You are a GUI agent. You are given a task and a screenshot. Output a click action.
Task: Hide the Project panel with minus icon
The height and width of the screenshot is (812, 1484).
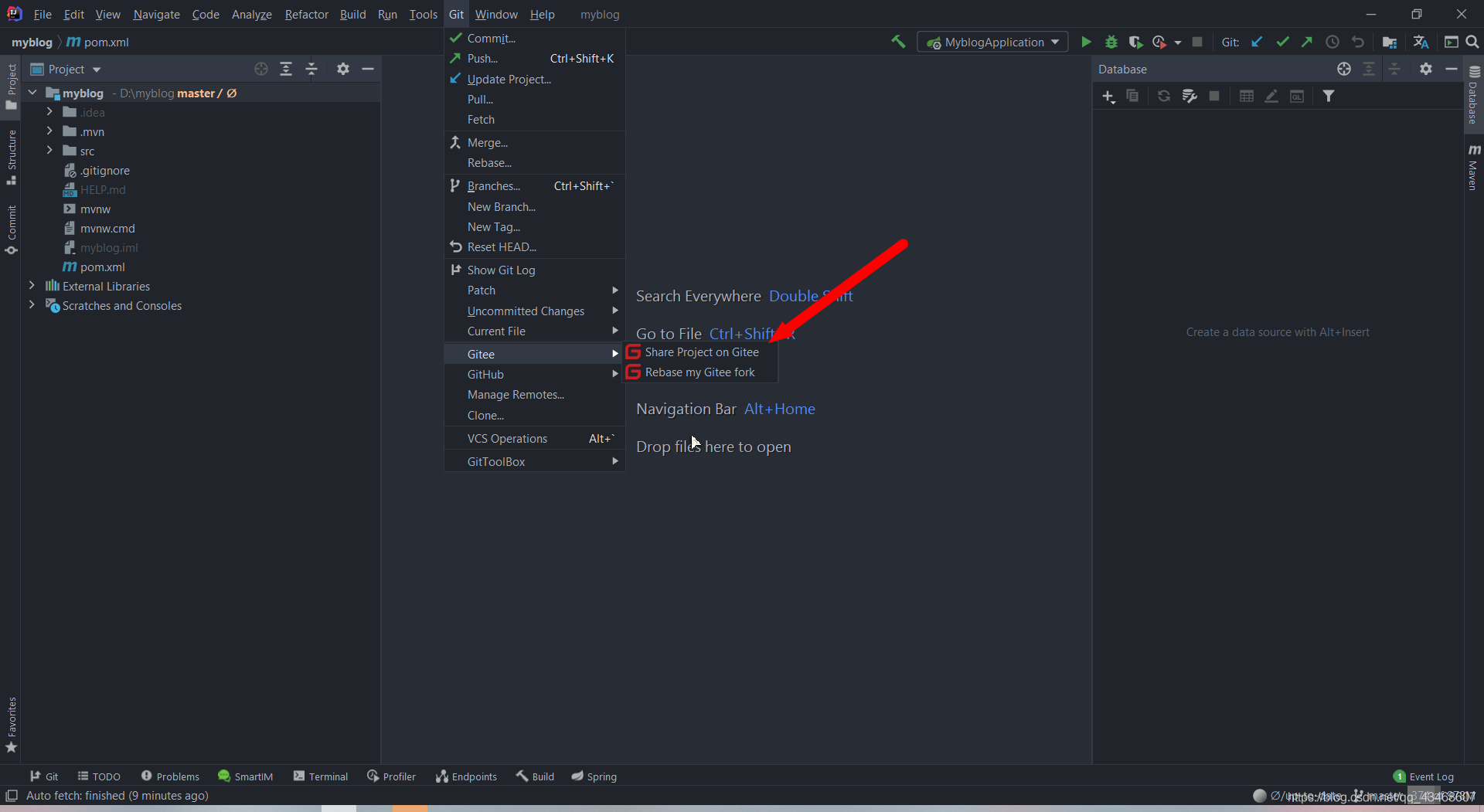point(368,69)
